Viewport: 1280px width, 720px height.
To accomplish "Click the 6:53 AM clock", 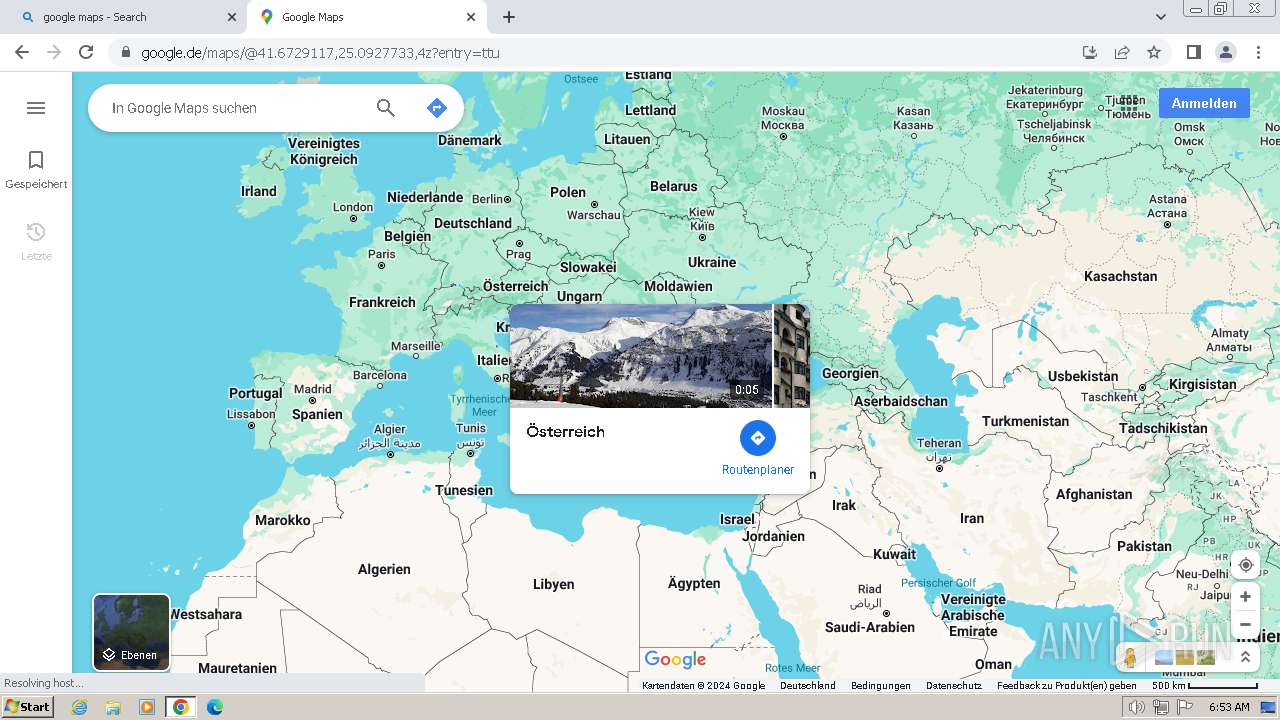I will pyautogui.click(x=1229, y=707).
